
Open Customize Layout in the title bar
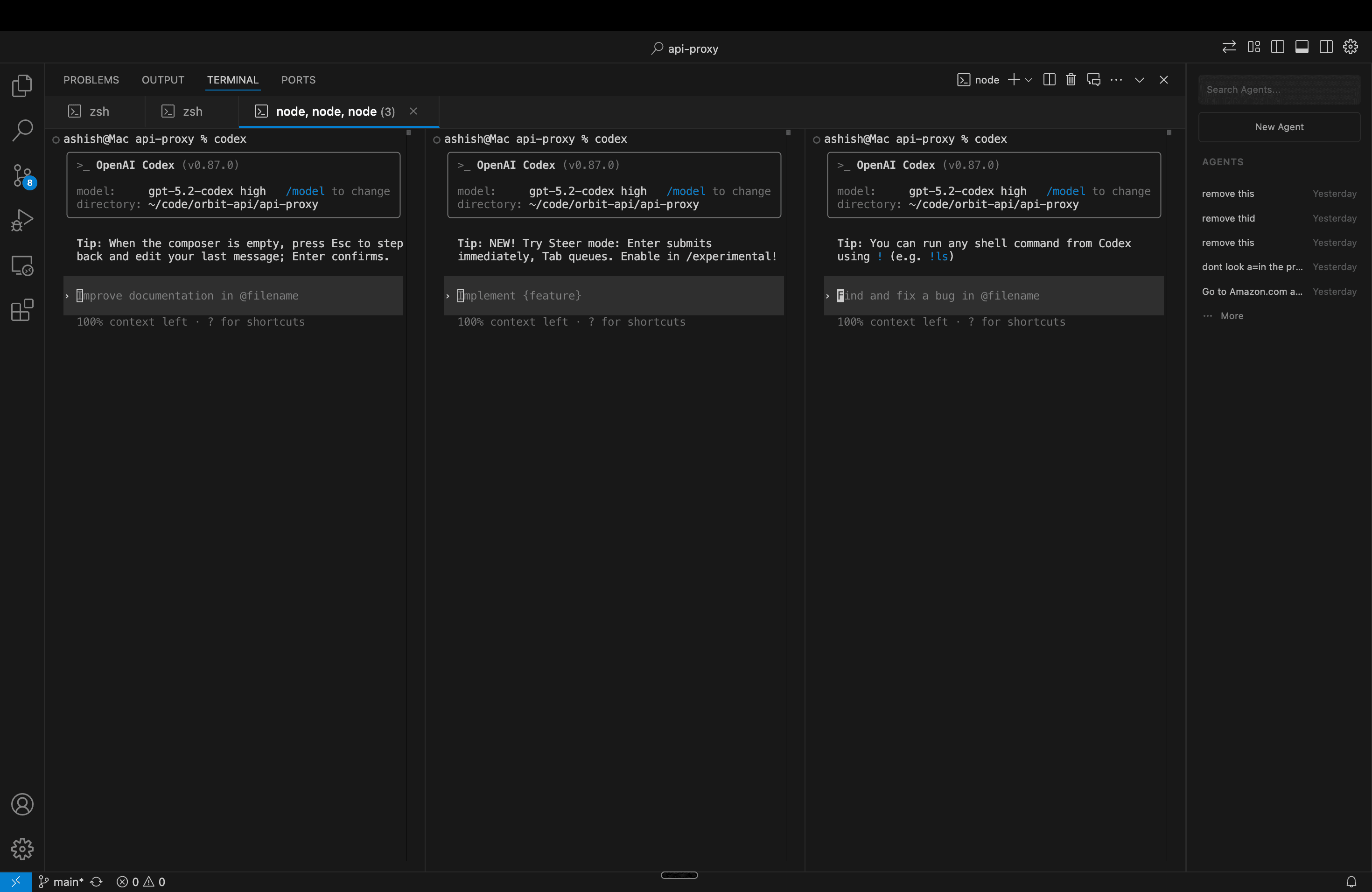point(1253,46)
